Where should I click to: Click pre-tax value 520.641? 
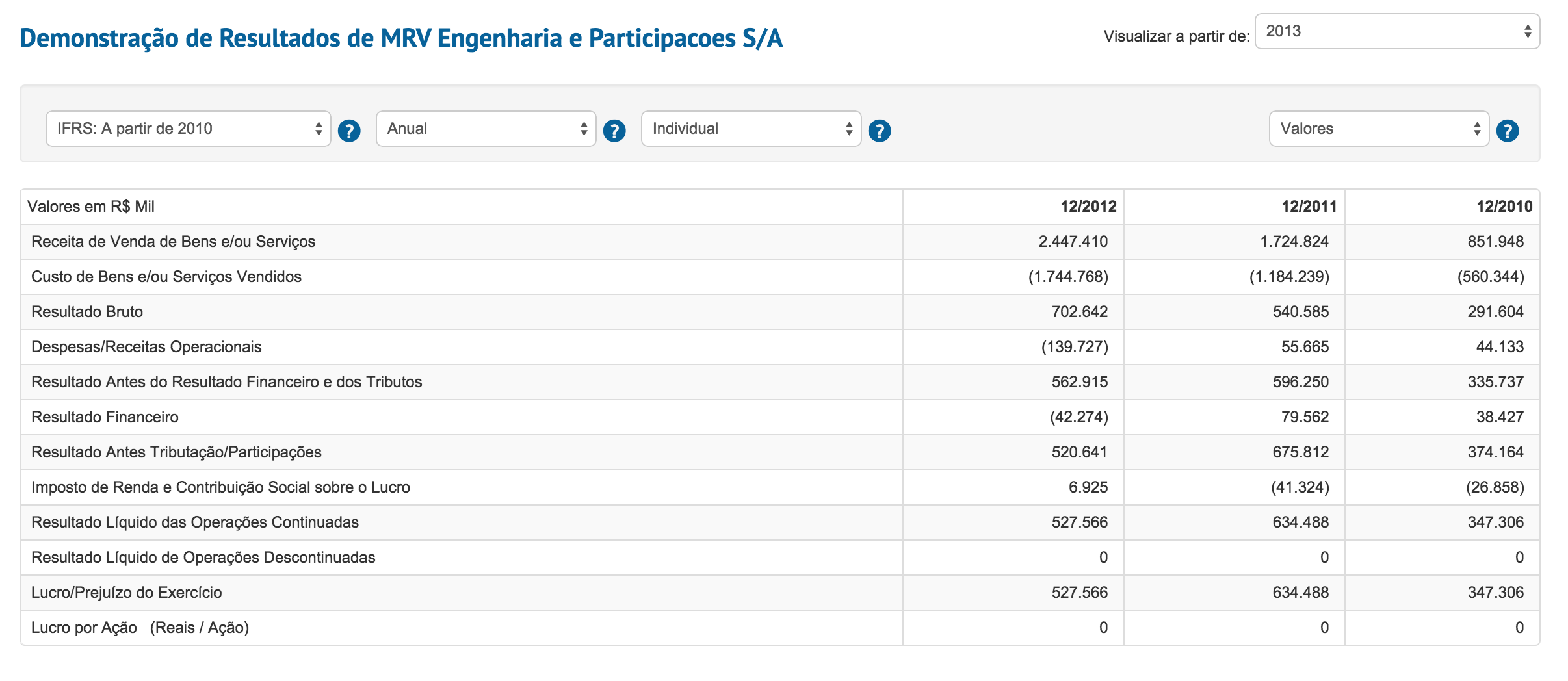pos(1080,452)
